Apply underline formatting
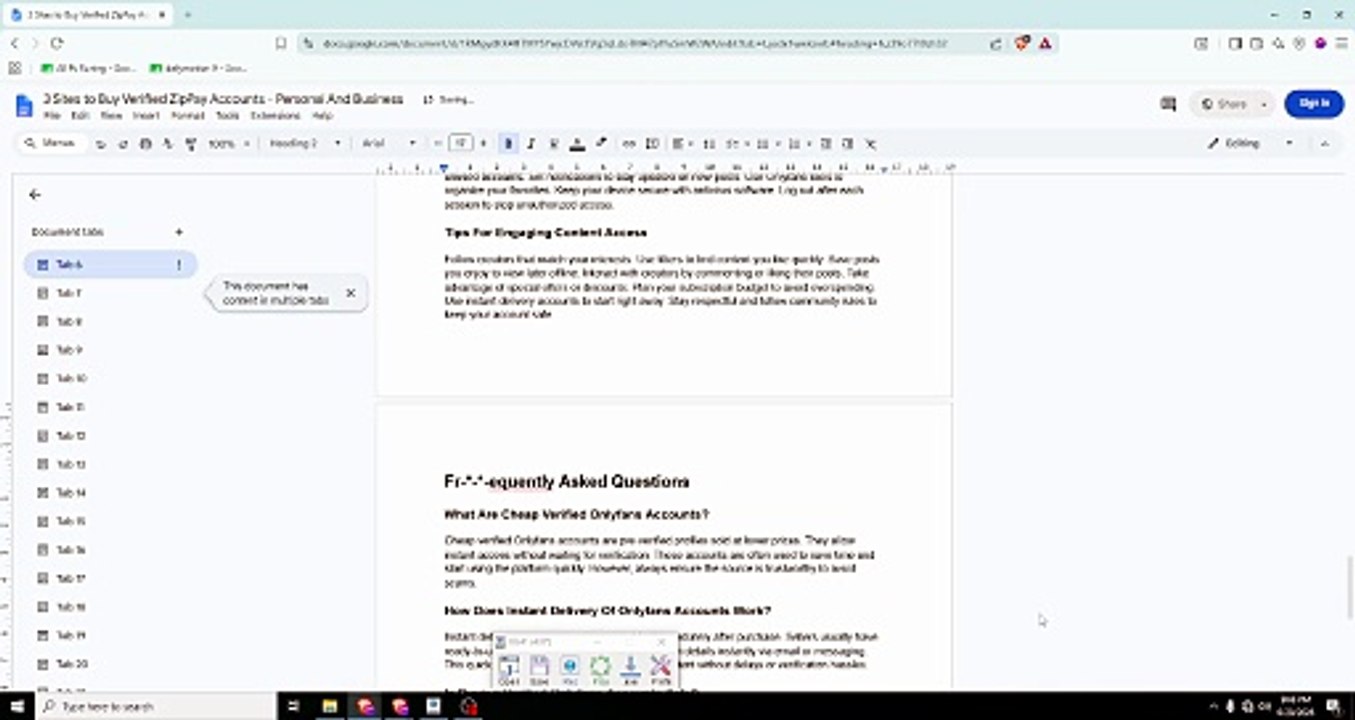The width and height of the screenshot is (1355, 720). coord(554,144)
